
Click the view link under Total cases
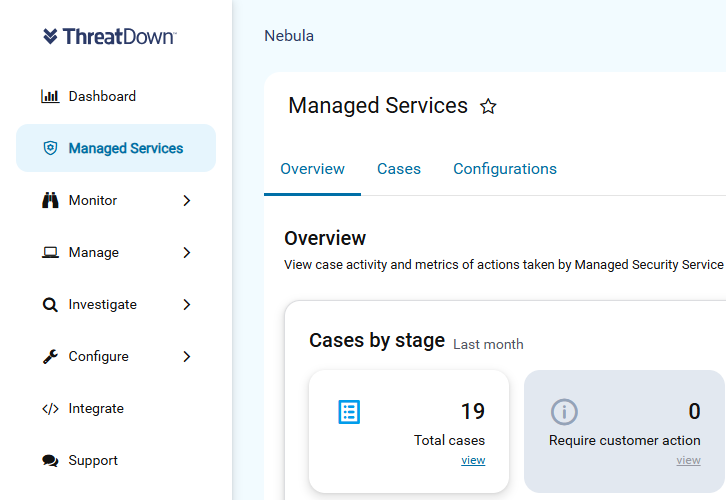click(x=473, y=460)
